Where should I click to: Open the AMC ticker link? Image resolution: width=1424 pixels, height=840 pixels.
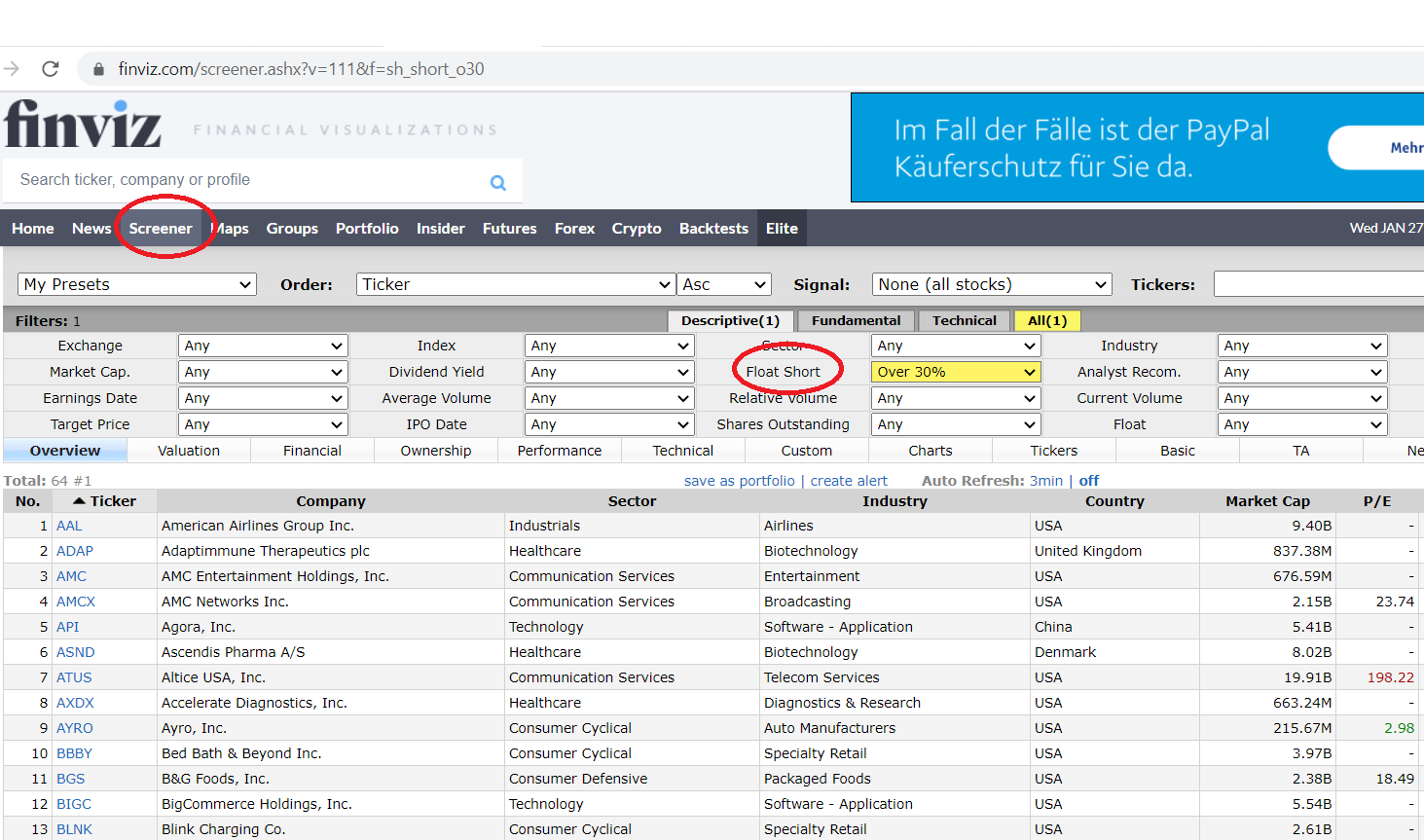tap(71, 576)
